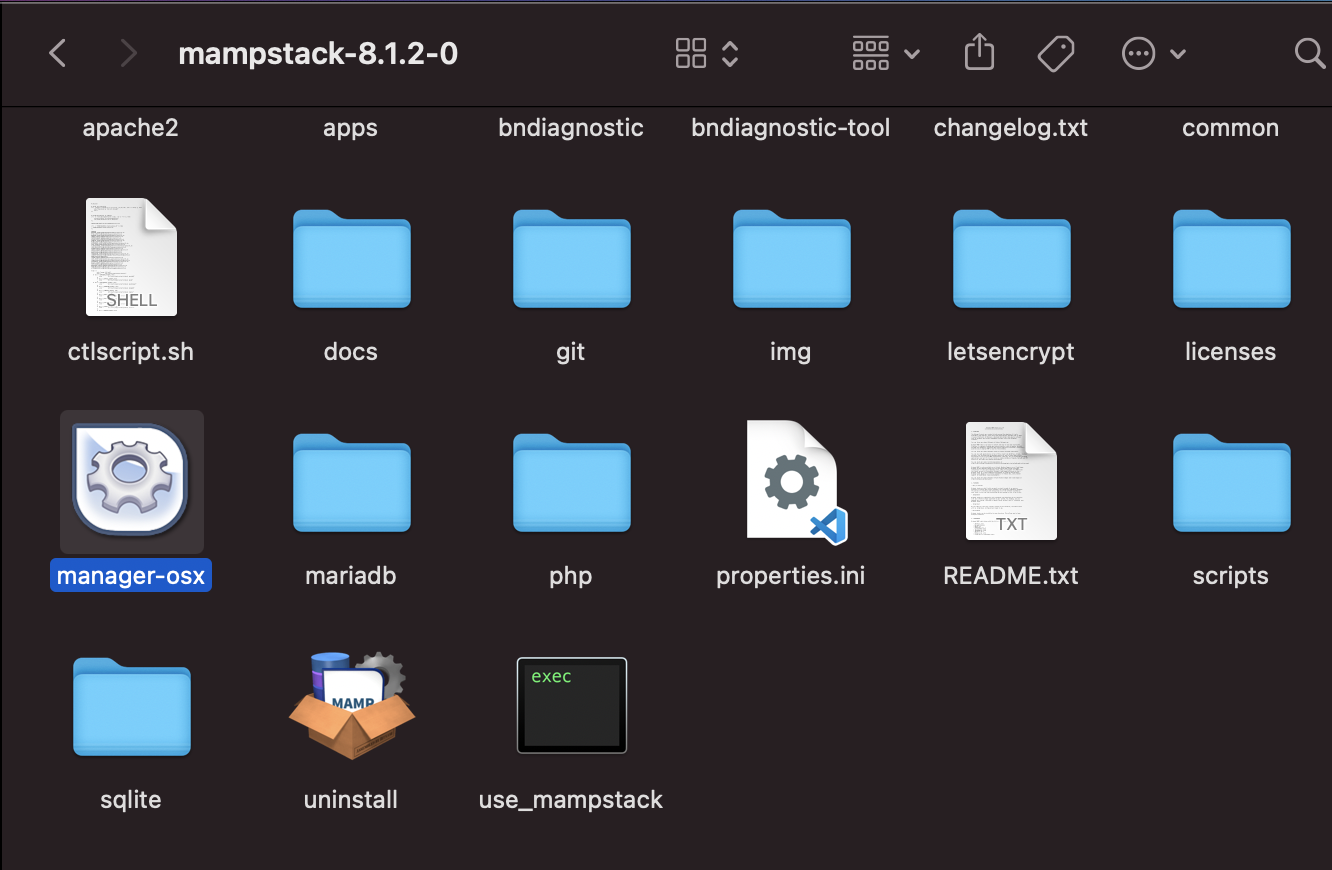This screenshot has width=1332, height=870.
Task: Open the group-by options icon
Action: pos(870,53)
